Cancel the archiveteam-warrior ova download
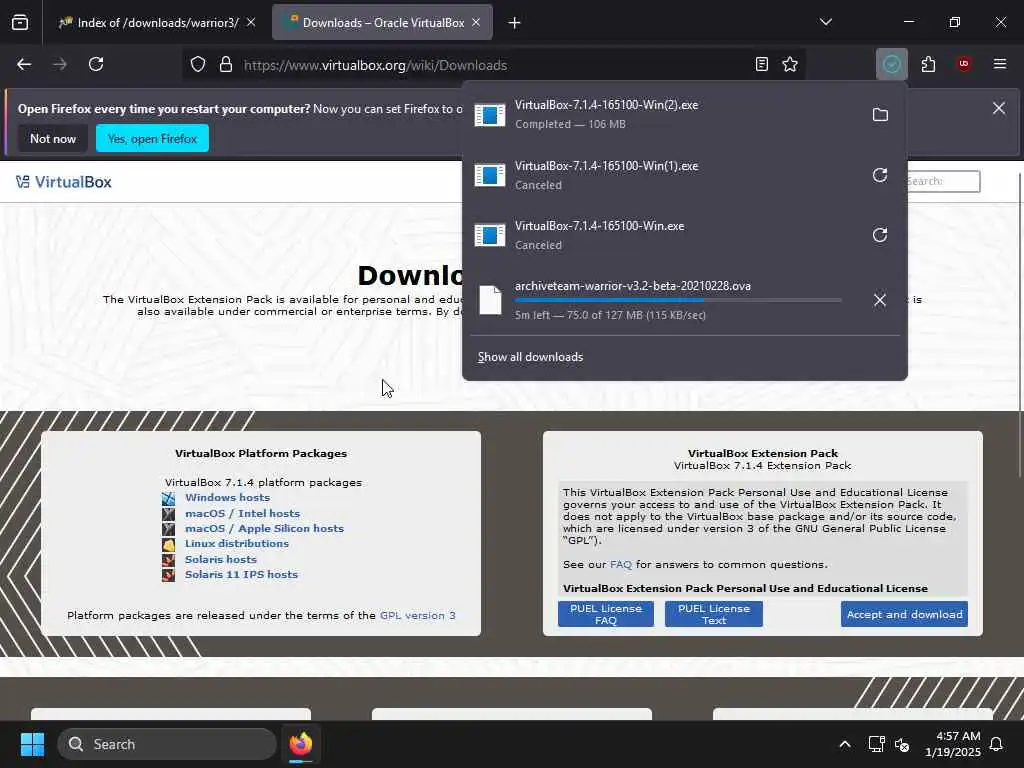Screen dimensions: 1024x768 coord(880,300)
